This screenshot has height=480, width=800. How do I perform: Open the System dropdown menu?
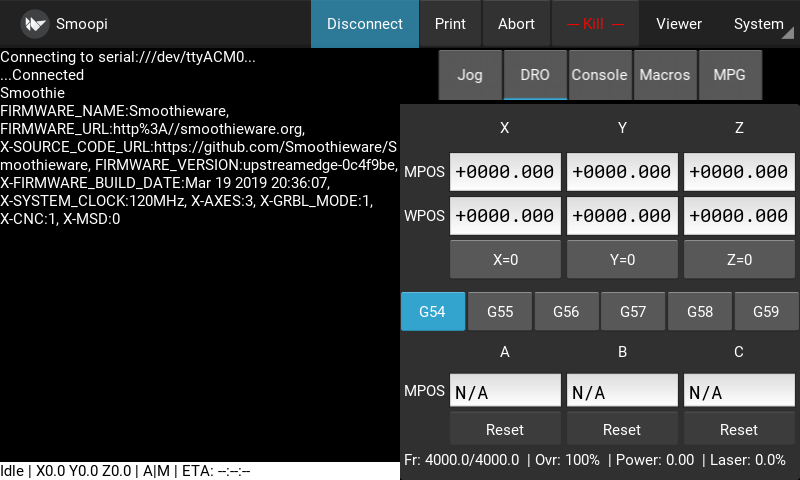pyautogui.click(x=758, y=24)
